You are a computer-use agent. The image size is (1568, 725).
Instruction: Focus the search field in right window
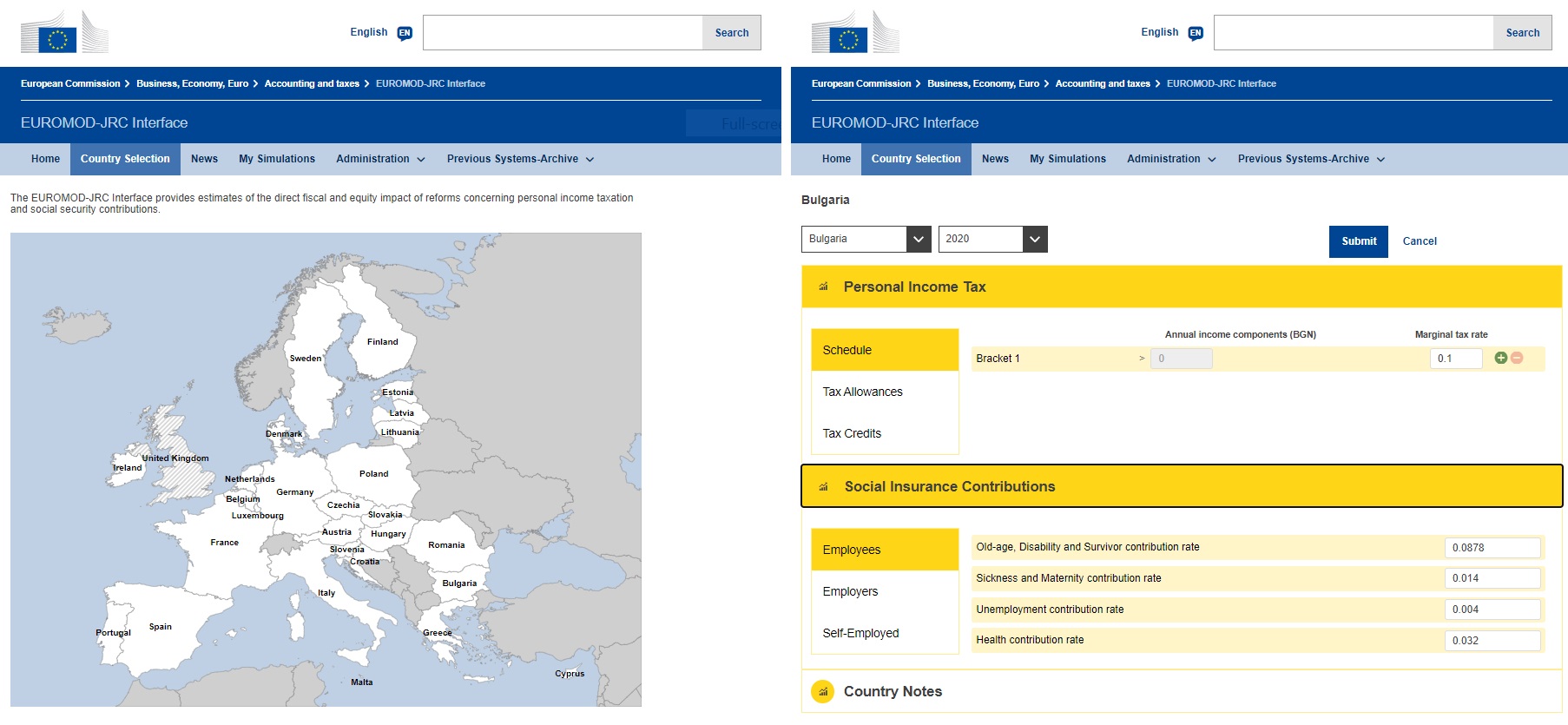tap(1354, 33)
